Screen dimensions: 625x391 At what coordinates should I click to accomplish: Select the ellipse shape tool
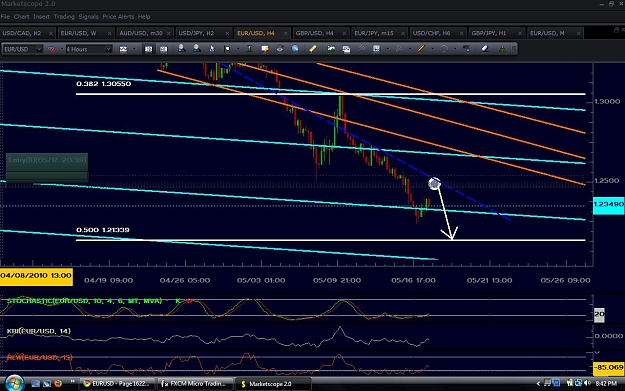pos(444,49)
